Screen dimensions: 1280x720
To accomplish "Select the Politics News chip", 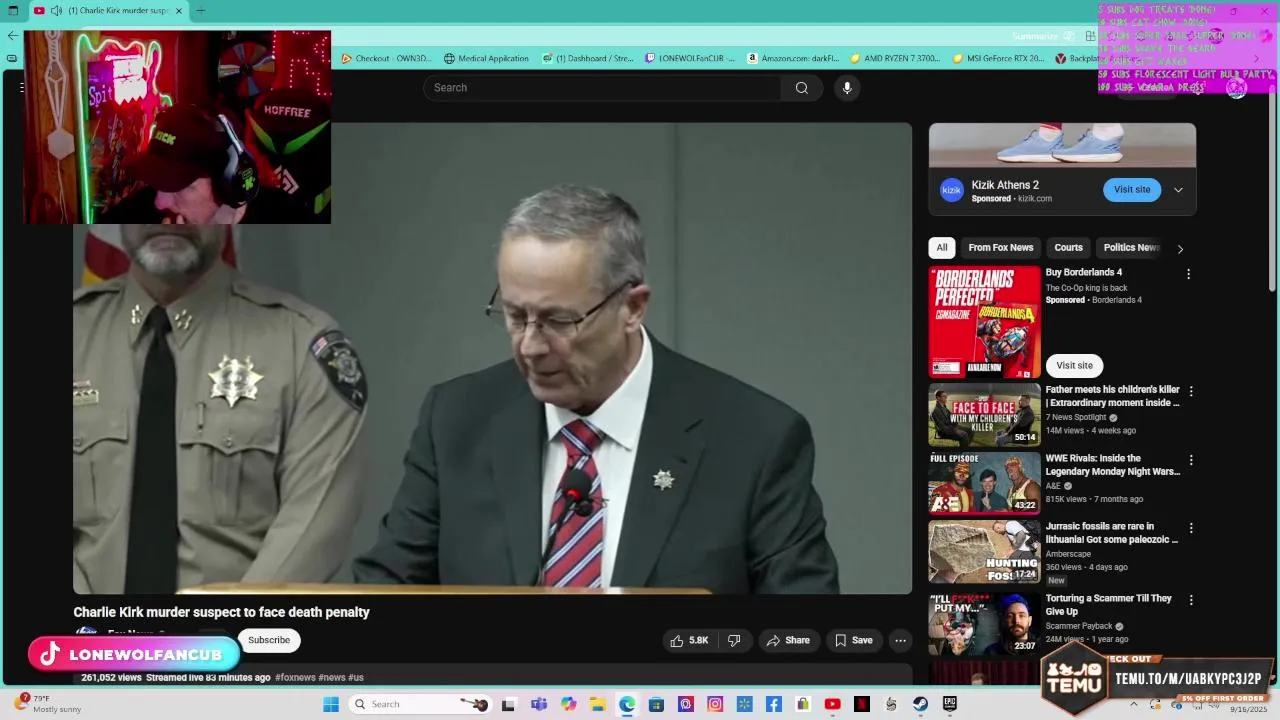I will click(1131, 248).
